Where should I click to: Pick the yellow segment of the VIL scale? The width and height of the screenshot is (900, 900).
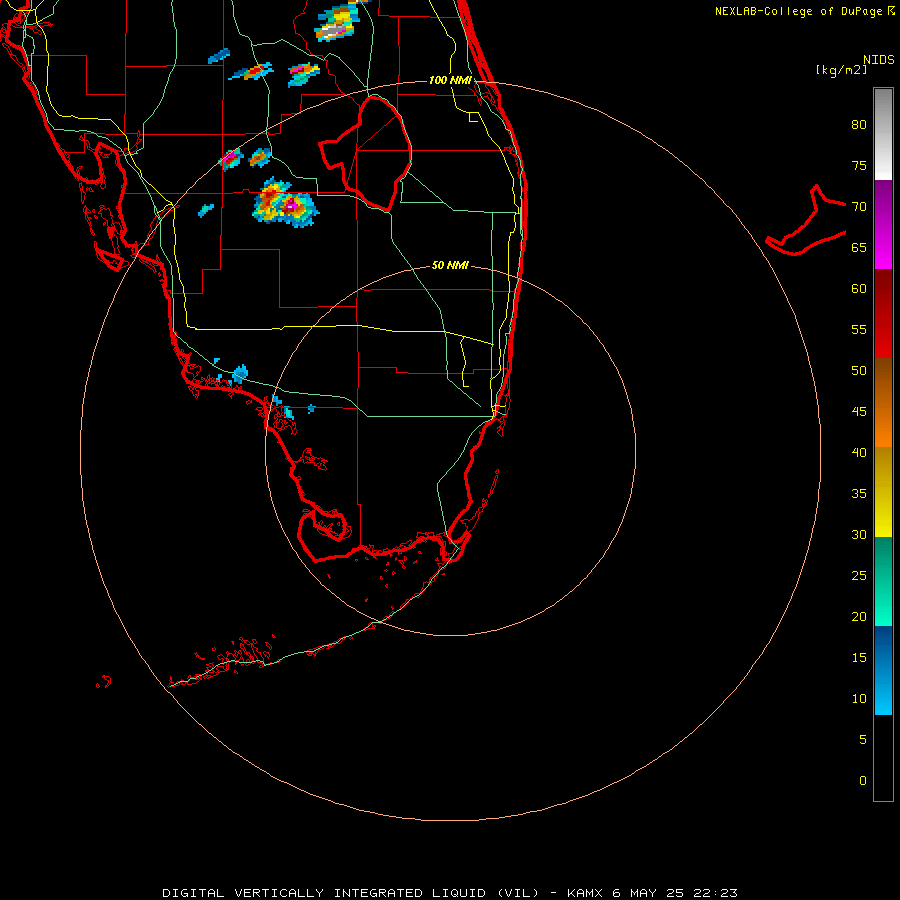[x=883, y=492]
